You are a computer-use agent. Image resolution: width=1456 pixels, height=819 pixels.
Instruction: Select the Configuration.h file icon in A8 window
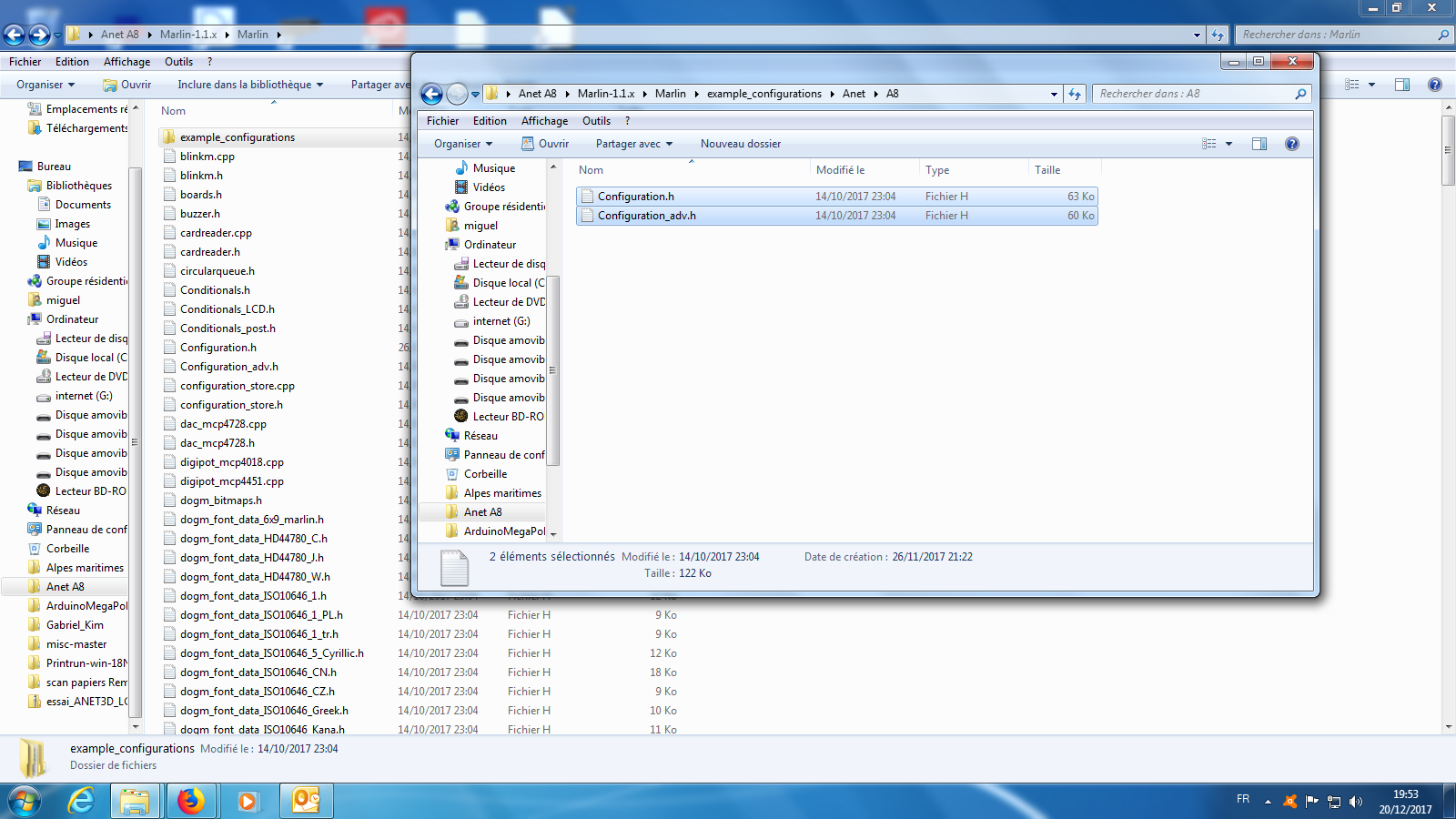(x=587, y=197)
